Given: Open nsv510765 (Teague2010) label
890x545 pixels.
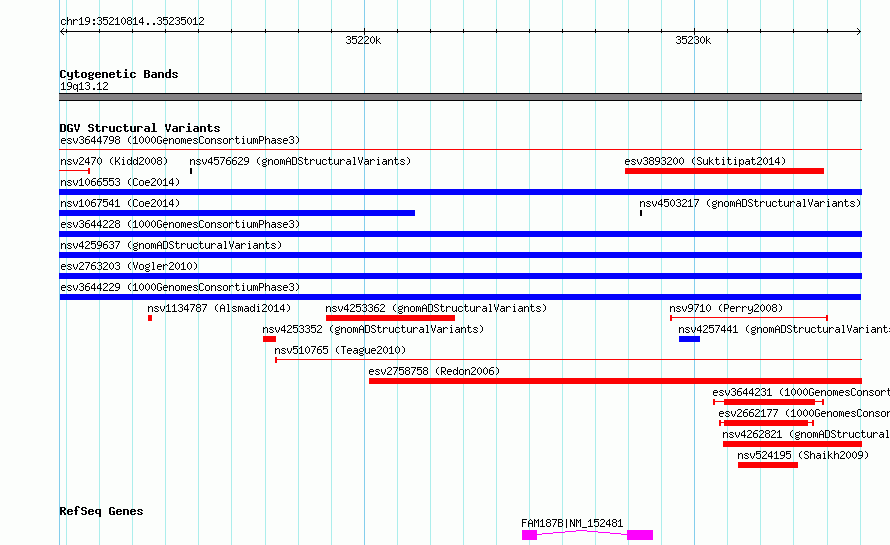Looking at the screenshot, I should click(x=340, y=350).
